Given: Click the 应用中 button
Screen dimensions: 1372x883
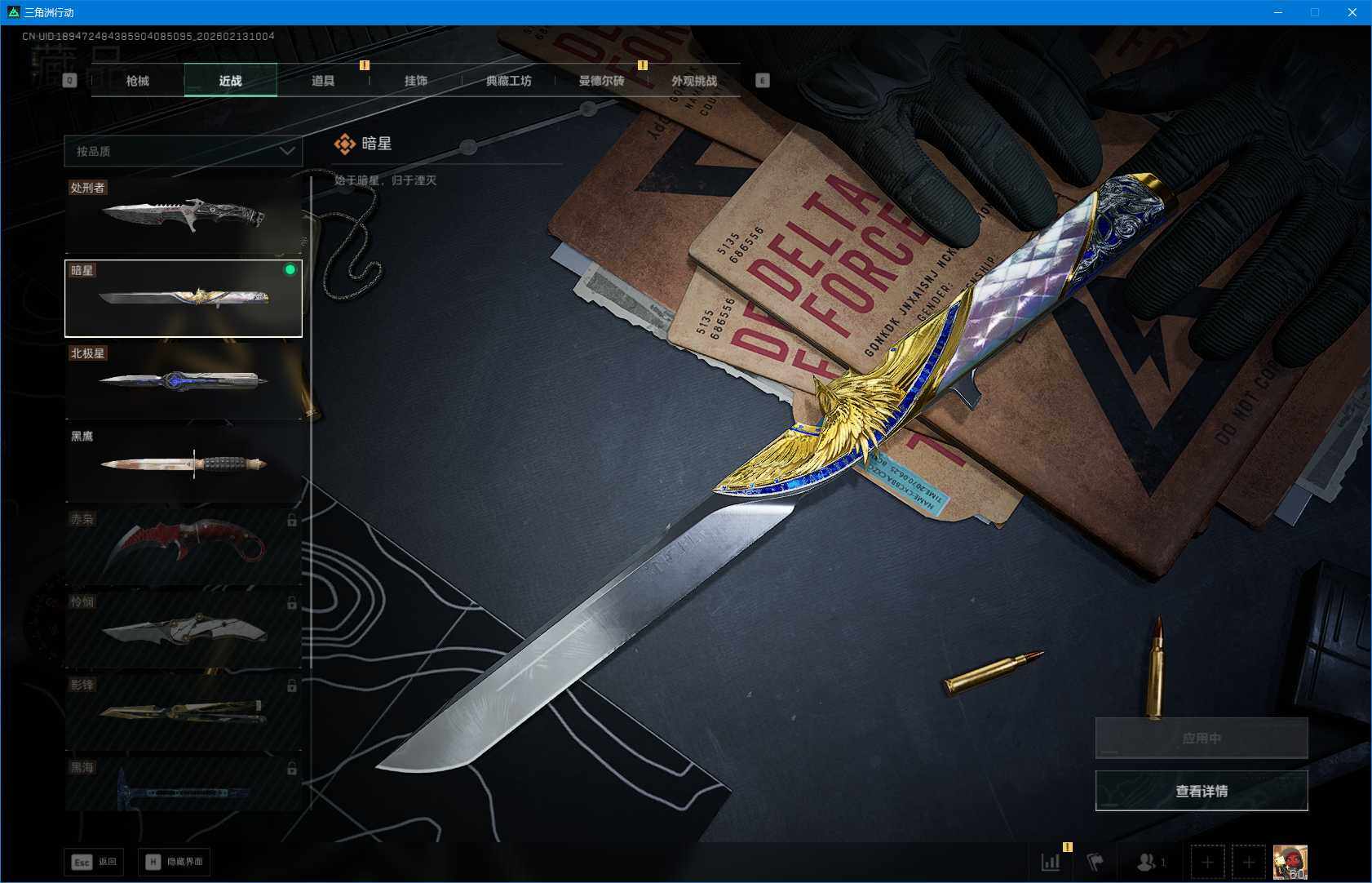Looking at the screenshot, I should coord(1202,738).
